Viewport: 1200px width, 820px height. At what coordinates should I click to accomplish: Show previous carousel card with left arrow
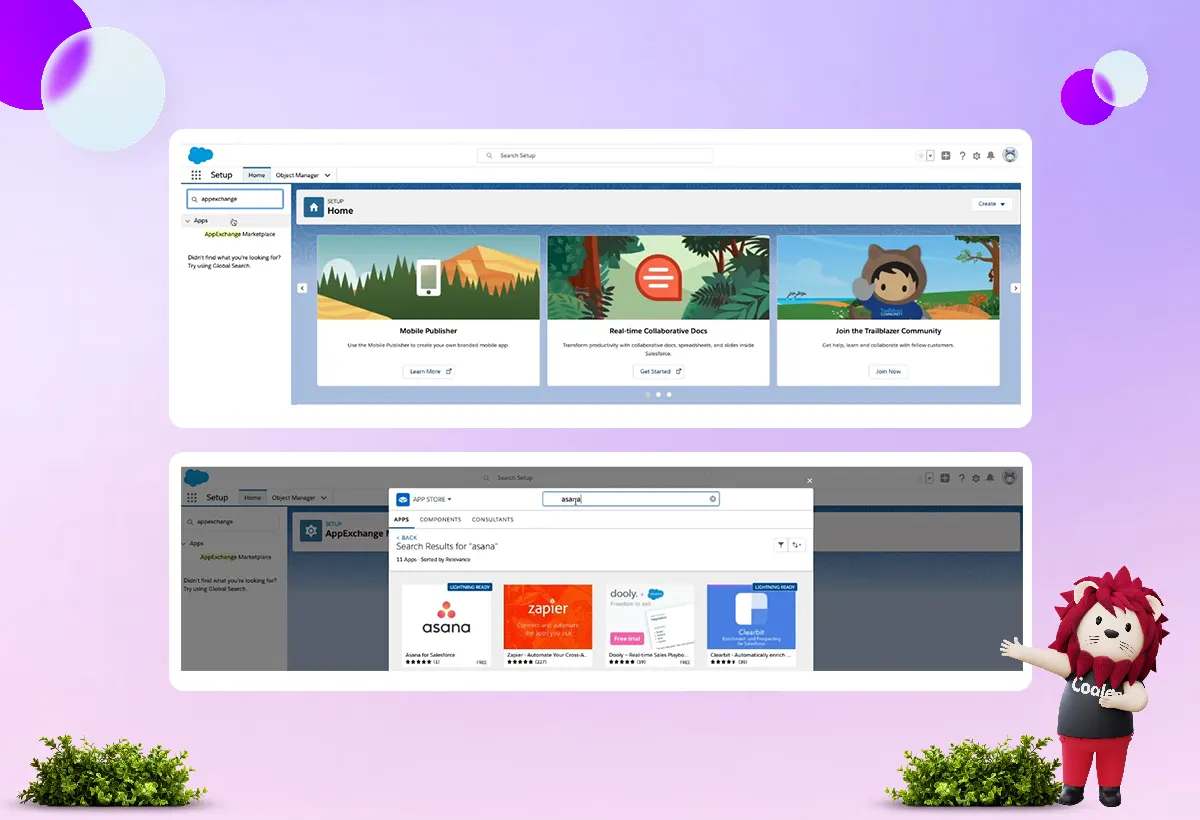[302, 288]
